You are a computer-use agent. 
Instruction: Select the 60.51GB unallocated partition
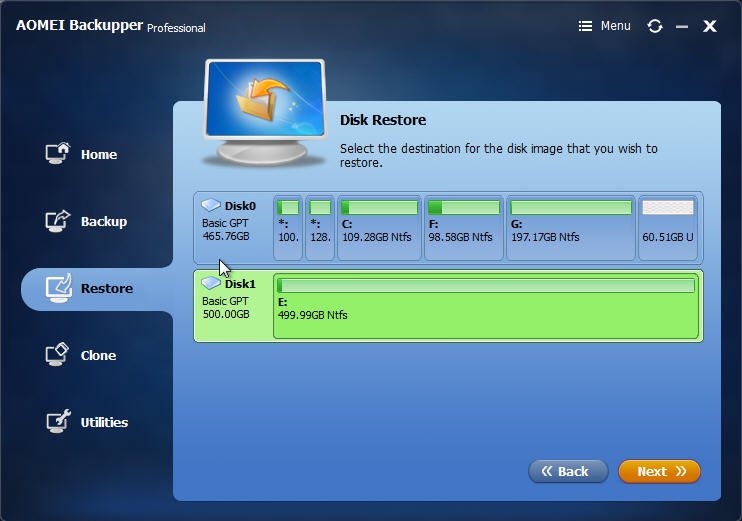tap(668, 229)
